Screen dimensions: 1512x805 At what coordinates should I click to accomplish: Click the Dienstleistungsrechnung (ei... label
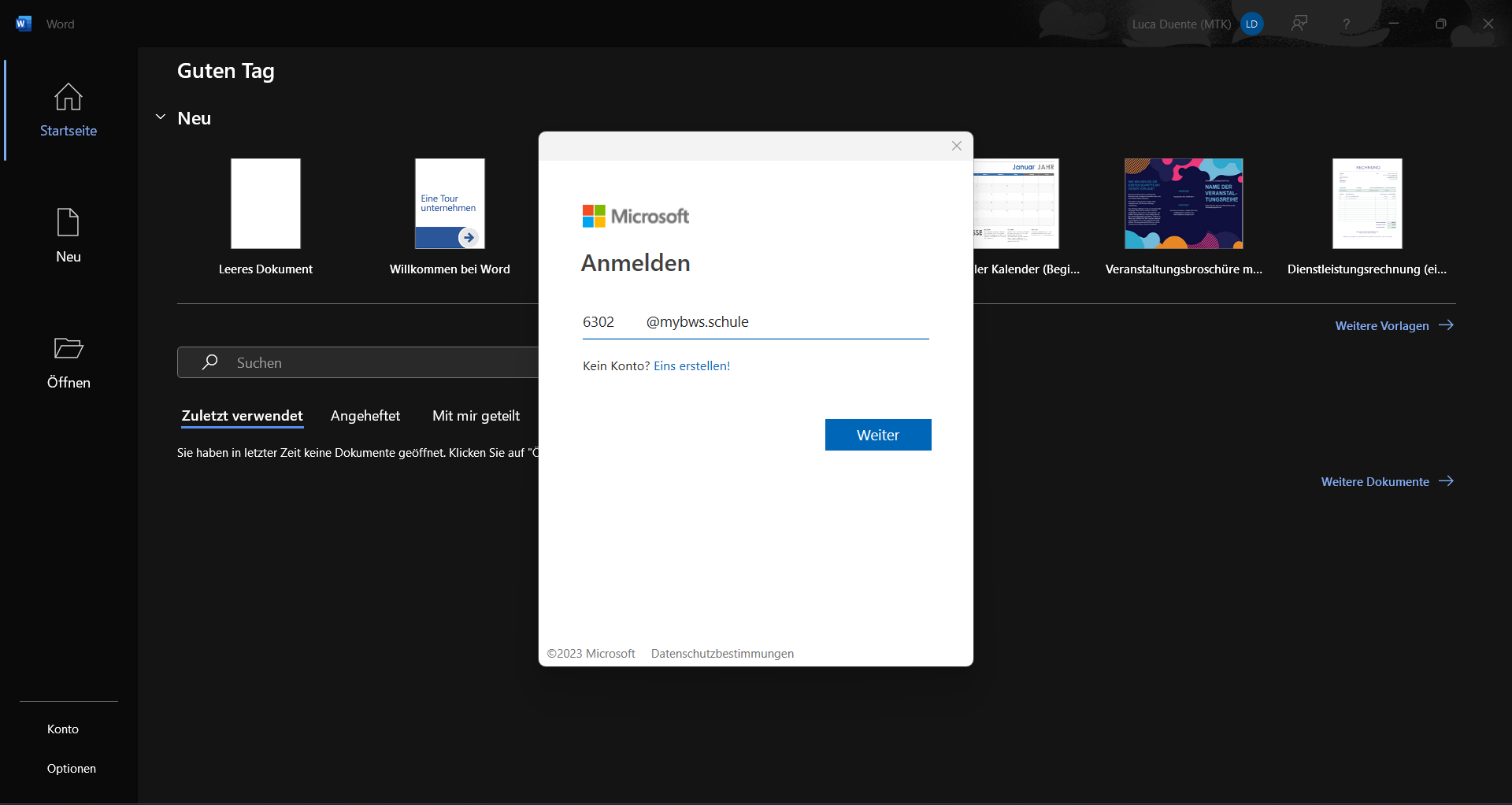point(1367,269)
